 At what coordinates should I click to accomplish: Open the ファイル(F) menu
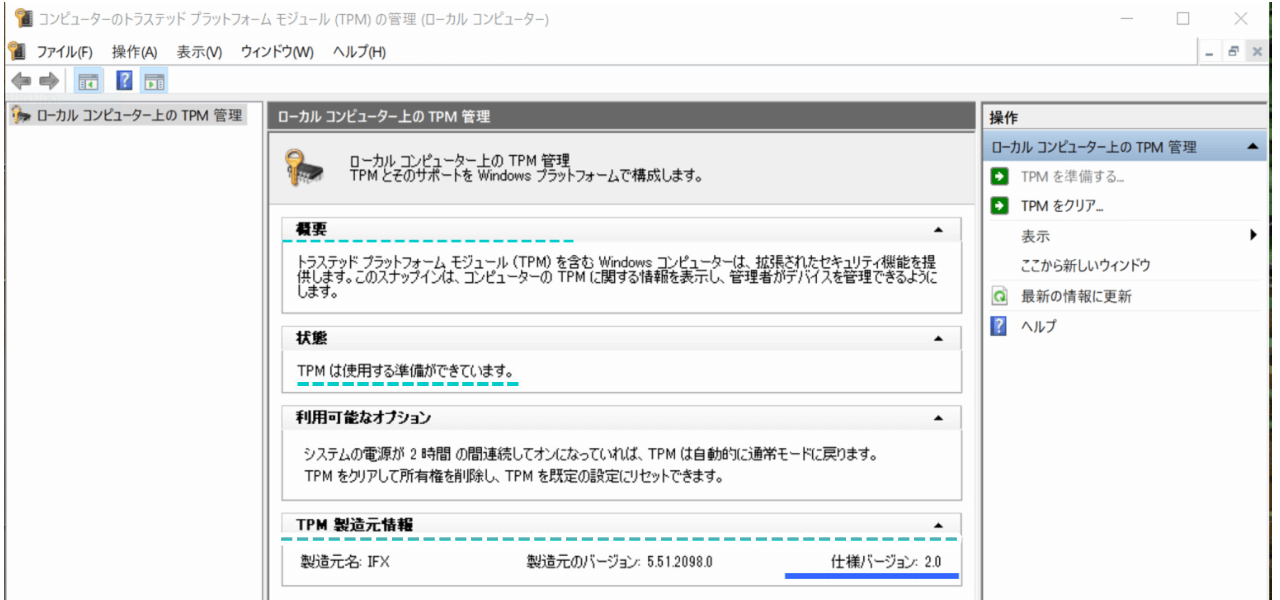click(64, 52)
